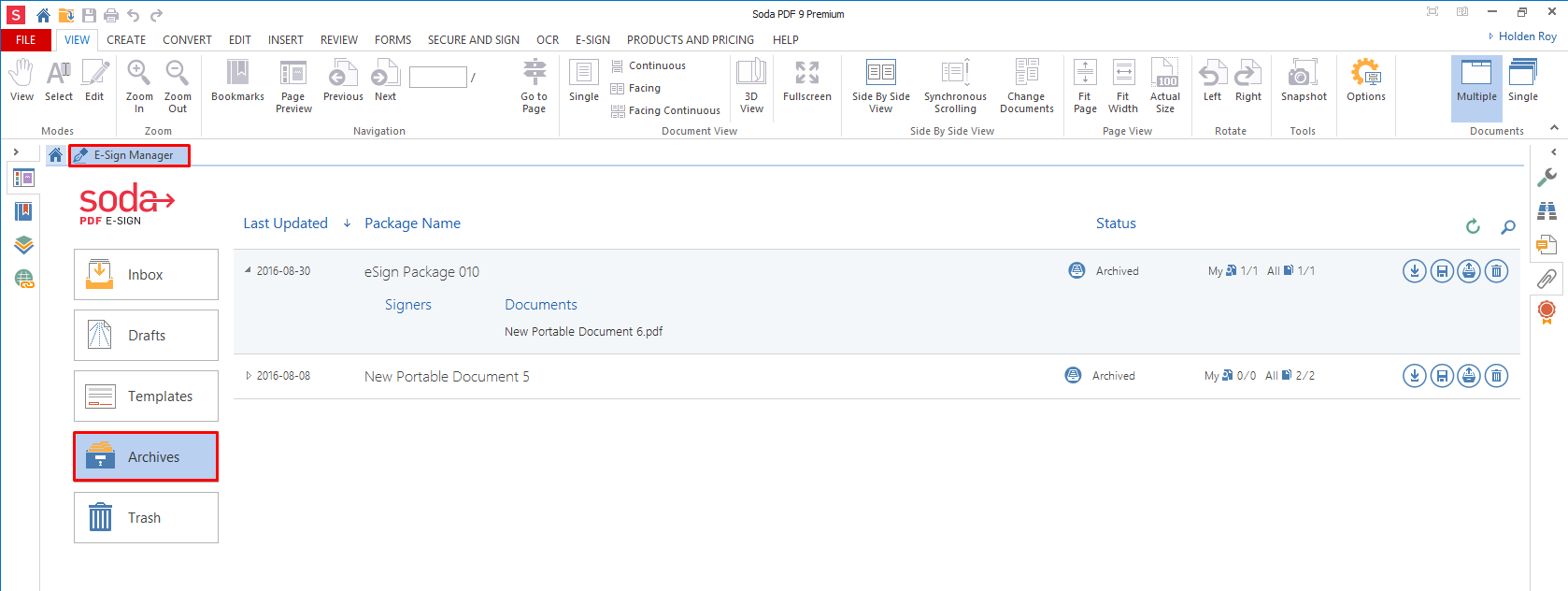1568x591 pixels.
Task: Rotate page Left
Action: (x=1212, y=80)
